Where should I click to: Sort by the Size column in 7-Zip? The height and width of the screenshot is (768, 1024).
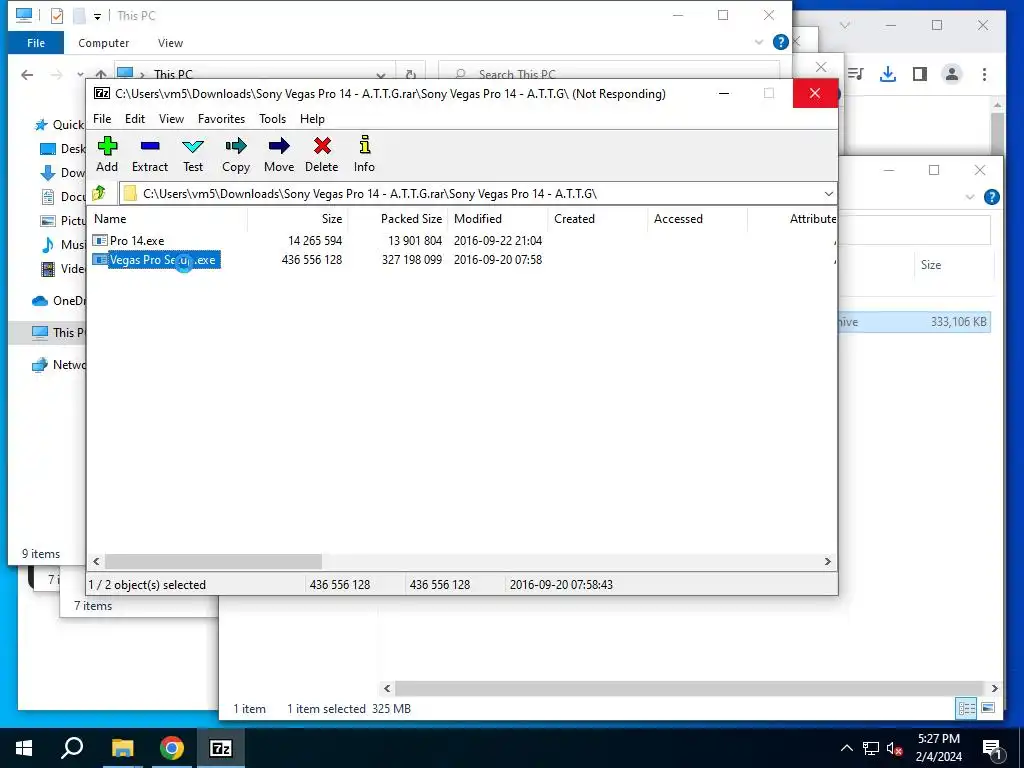pos(297,219)
